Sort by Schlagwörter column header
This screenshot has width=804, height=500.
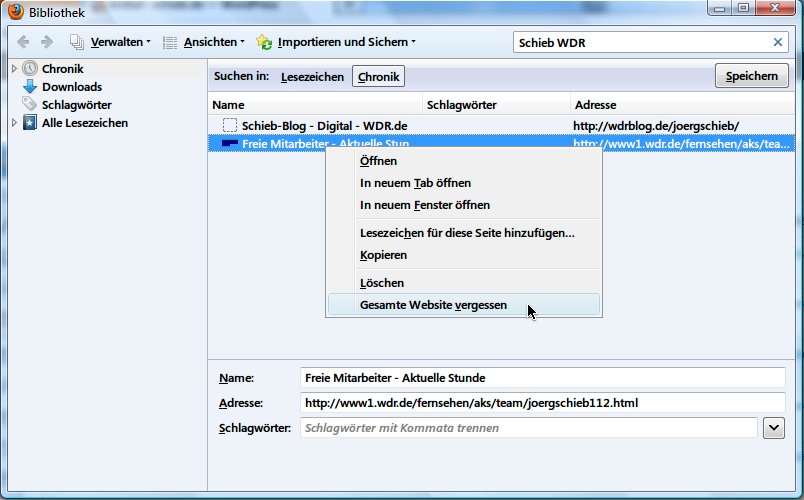496,105
